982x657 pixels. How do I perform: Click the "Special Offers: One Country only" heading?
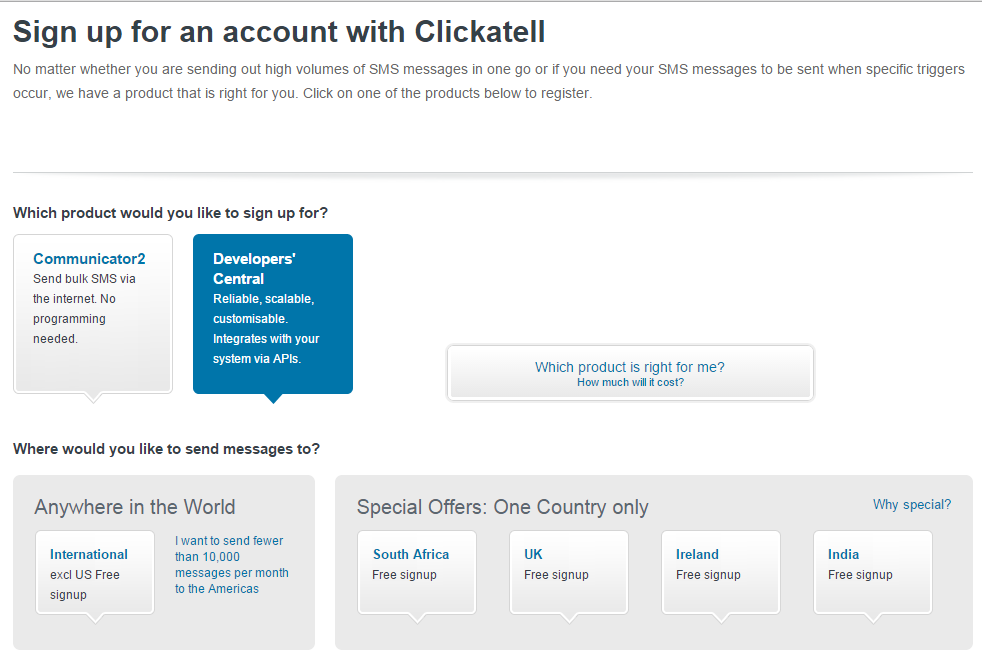point(502,508)
